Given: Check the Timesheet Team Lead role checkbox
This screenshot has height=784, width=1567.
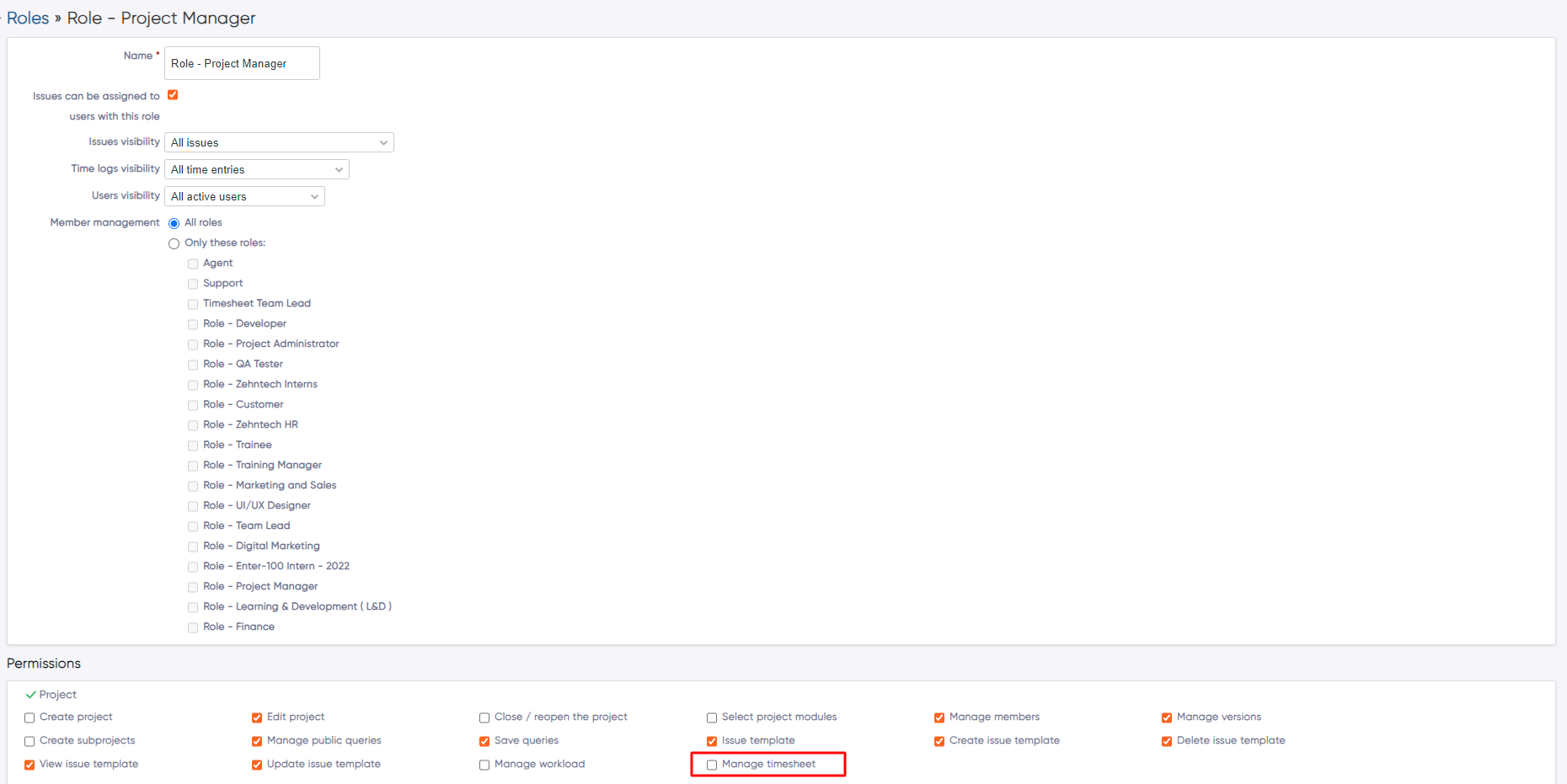Looking at the screenshot, I should point(193,304).
